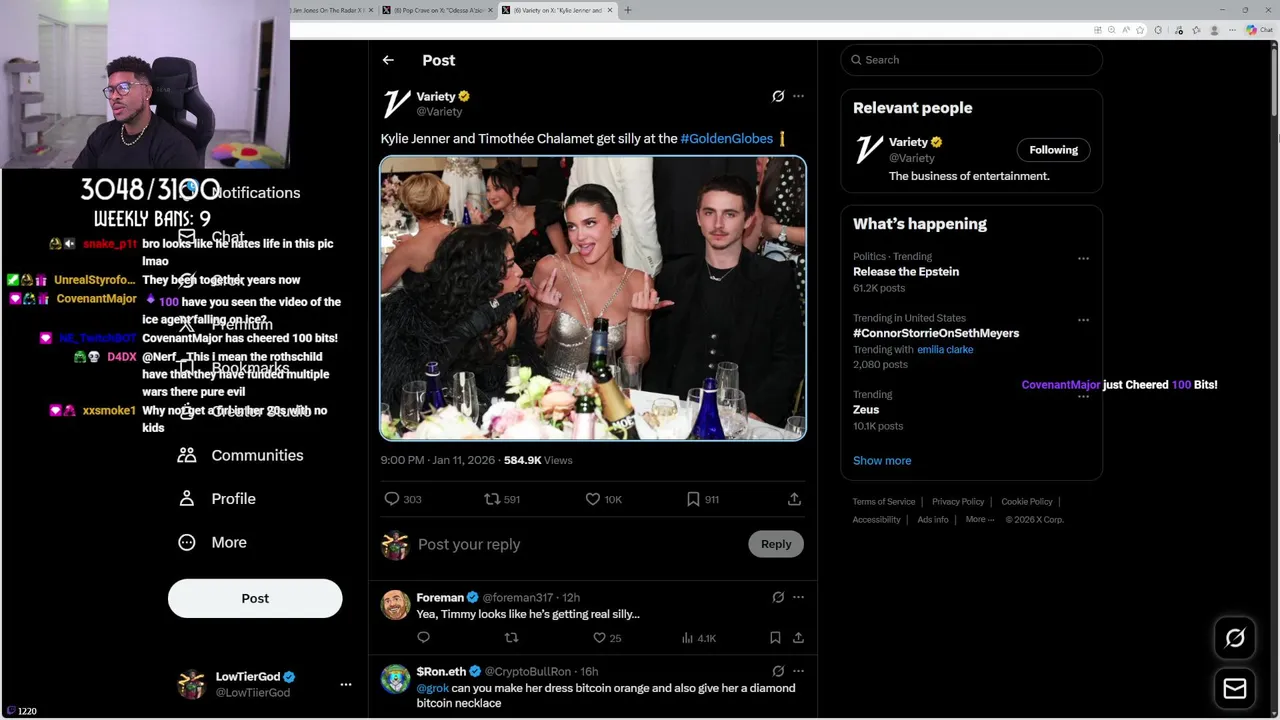This screenshot has height=720, width=1280.
Task: Open three-dot menu on $Ron.eth's reply
Action: point(798,671)
